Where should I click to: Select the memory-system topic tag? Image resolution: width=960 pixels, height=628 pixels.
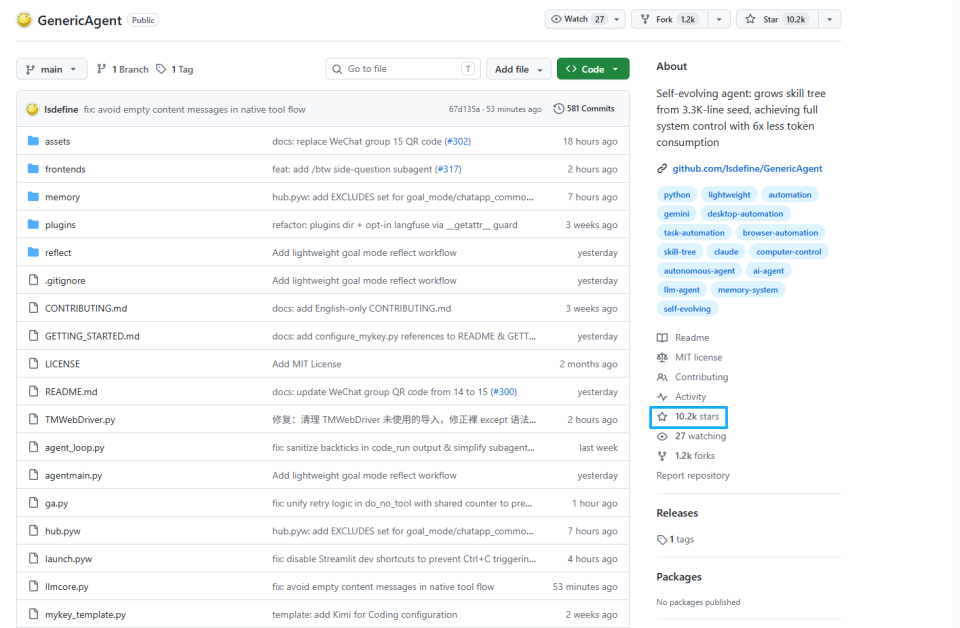tap(748, 290)
